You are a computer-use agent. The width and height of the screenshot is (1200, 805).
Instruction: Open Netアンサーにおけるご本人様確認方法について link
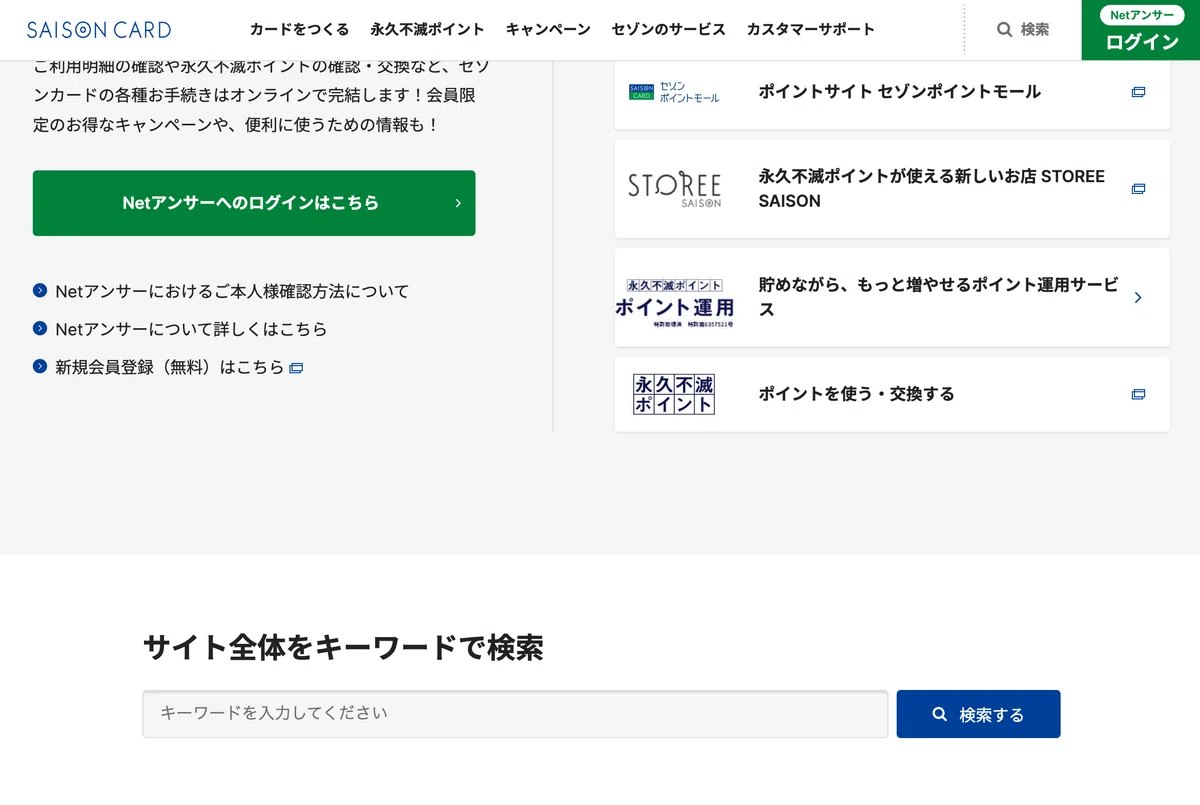tap(232, 291)
